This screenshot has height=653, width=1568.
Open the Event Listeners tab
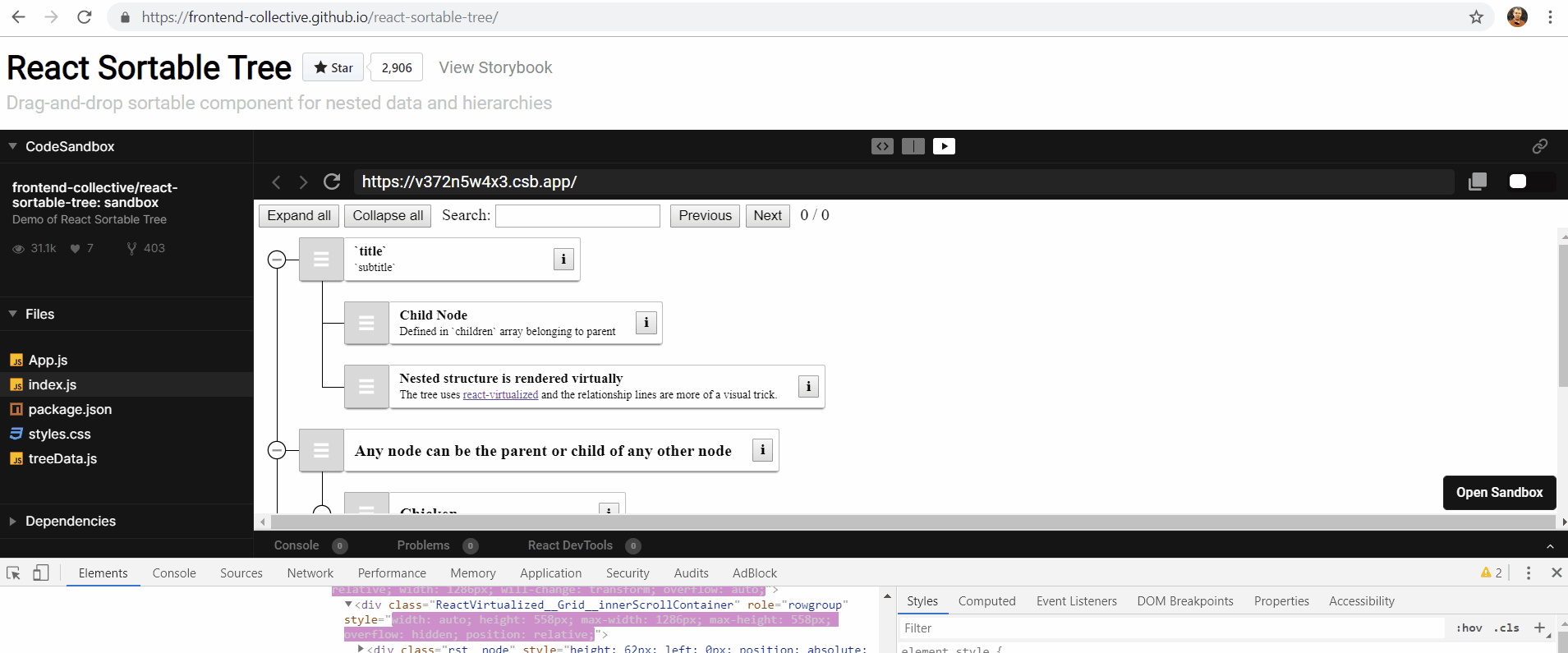[1076, 601]
